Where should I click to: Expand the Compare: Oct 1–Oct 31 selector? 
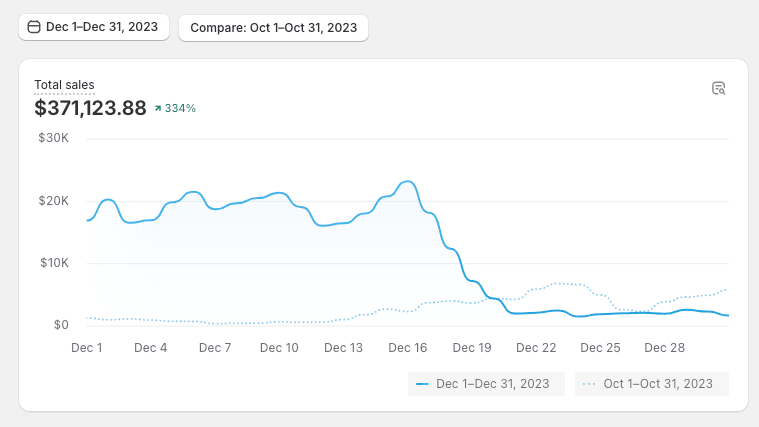273,27
